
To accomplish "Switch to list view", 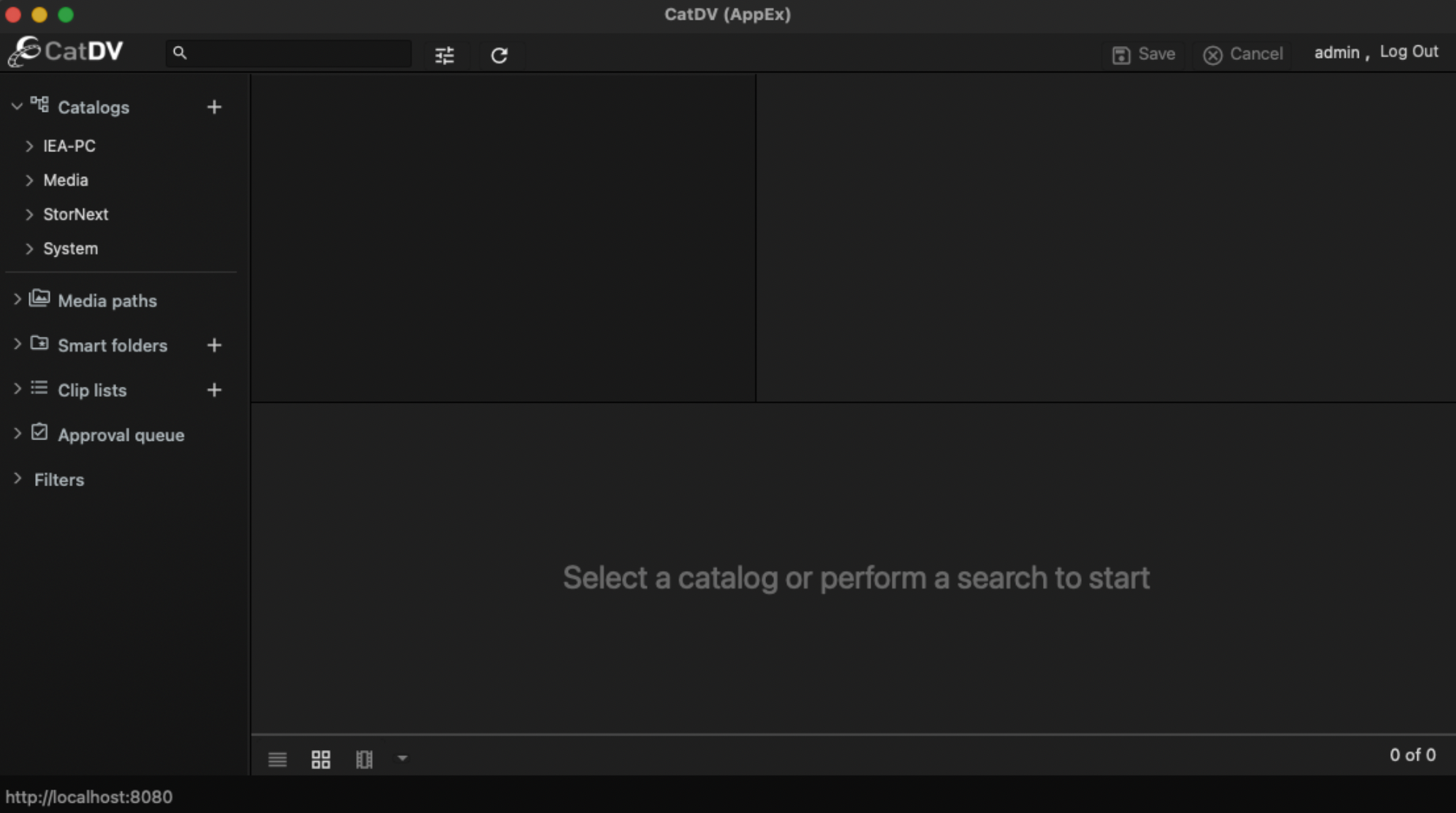I will coord(278,760).
